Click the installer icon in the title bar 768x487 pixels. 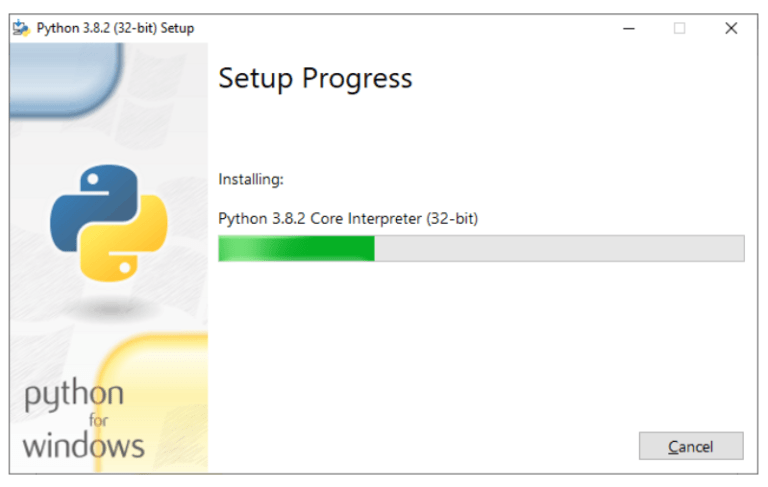tap(21, 28)
